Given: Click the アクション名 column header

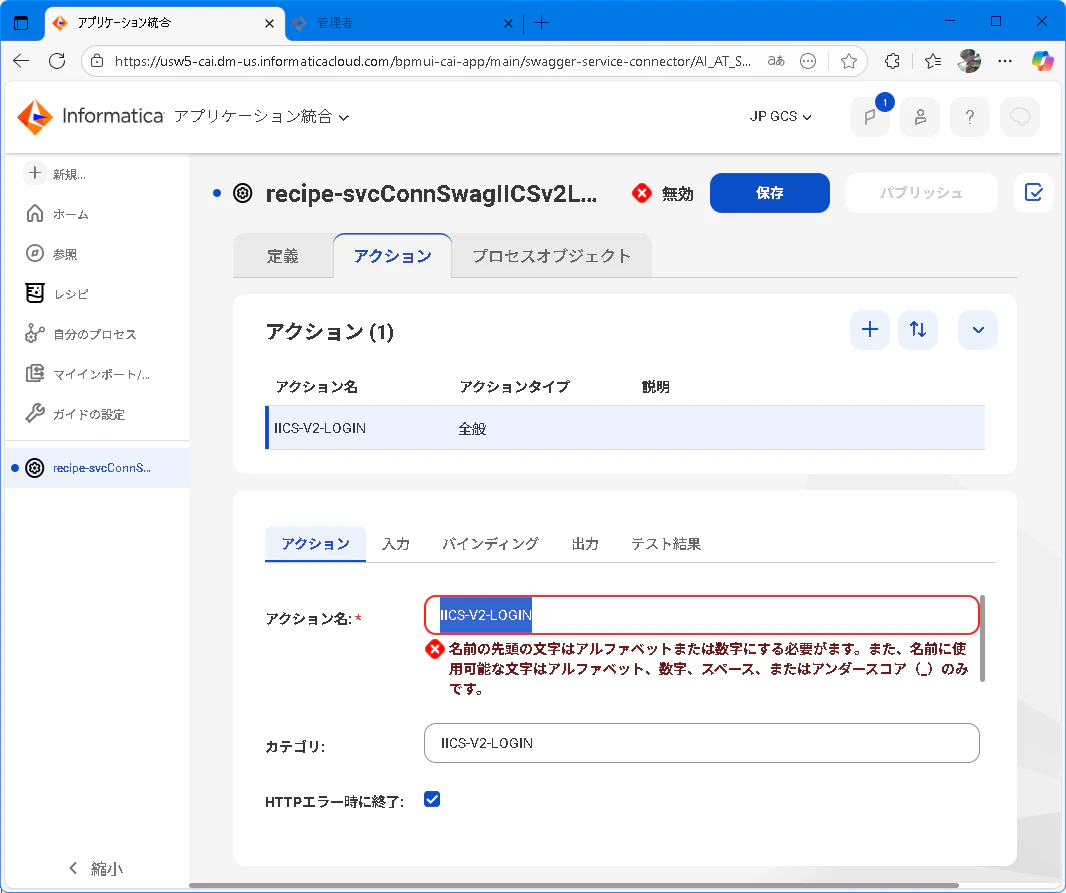Looking at the screenshot, I should pos(316,387).
